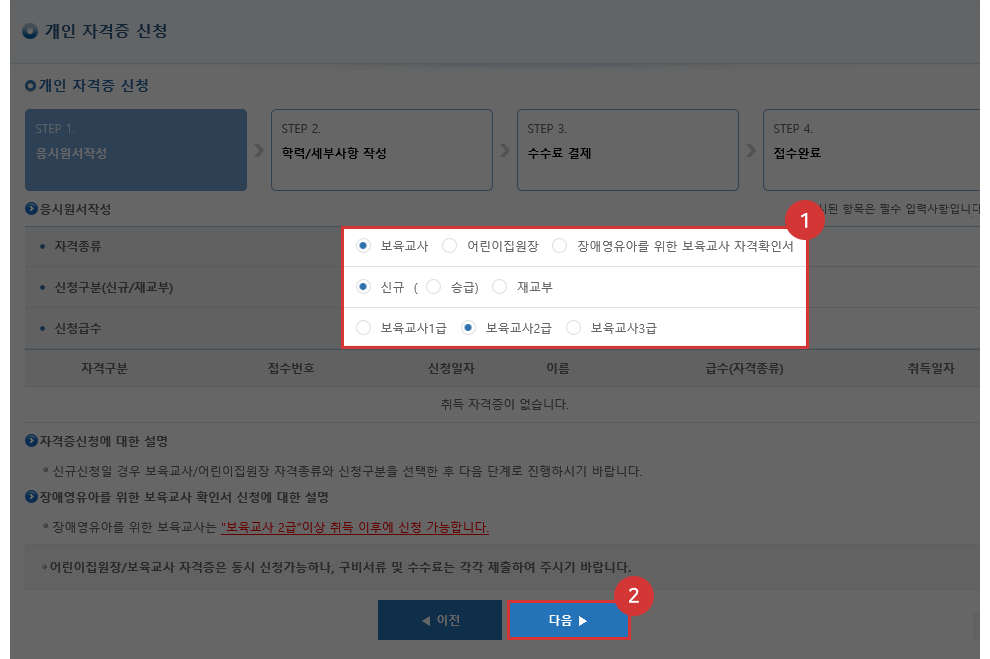Click the STEP 2 학력/세부사항 작성 panel

point(382,149)
